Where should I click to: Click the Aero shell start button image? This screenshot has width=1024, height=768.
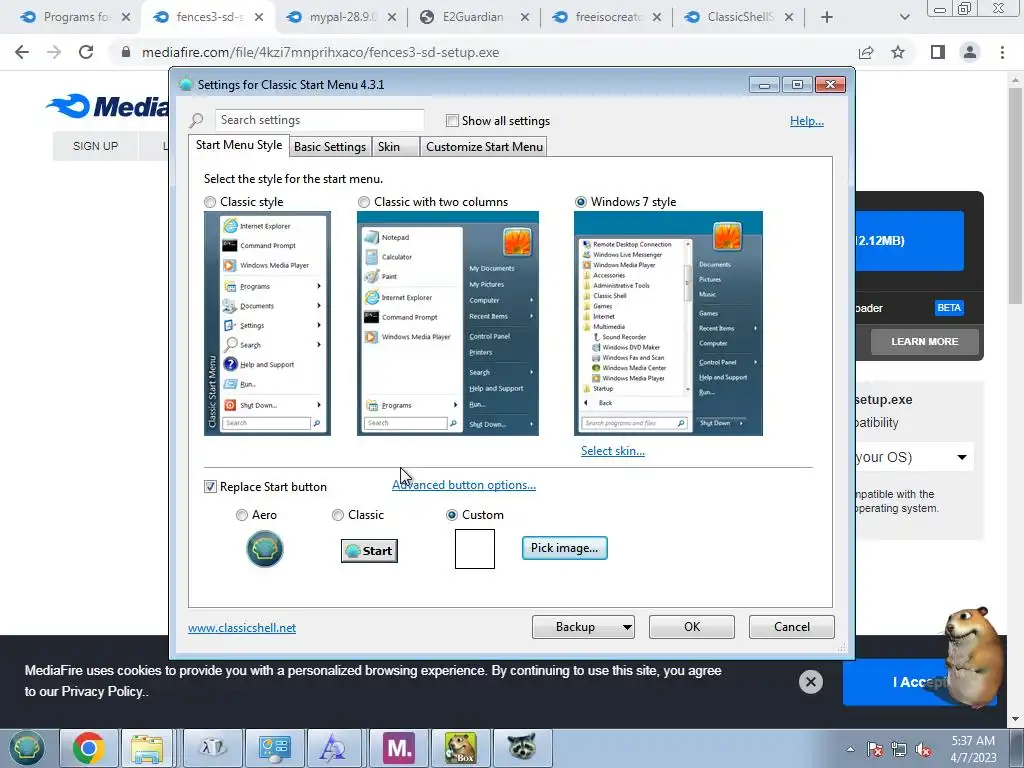(x=264, y=549)
